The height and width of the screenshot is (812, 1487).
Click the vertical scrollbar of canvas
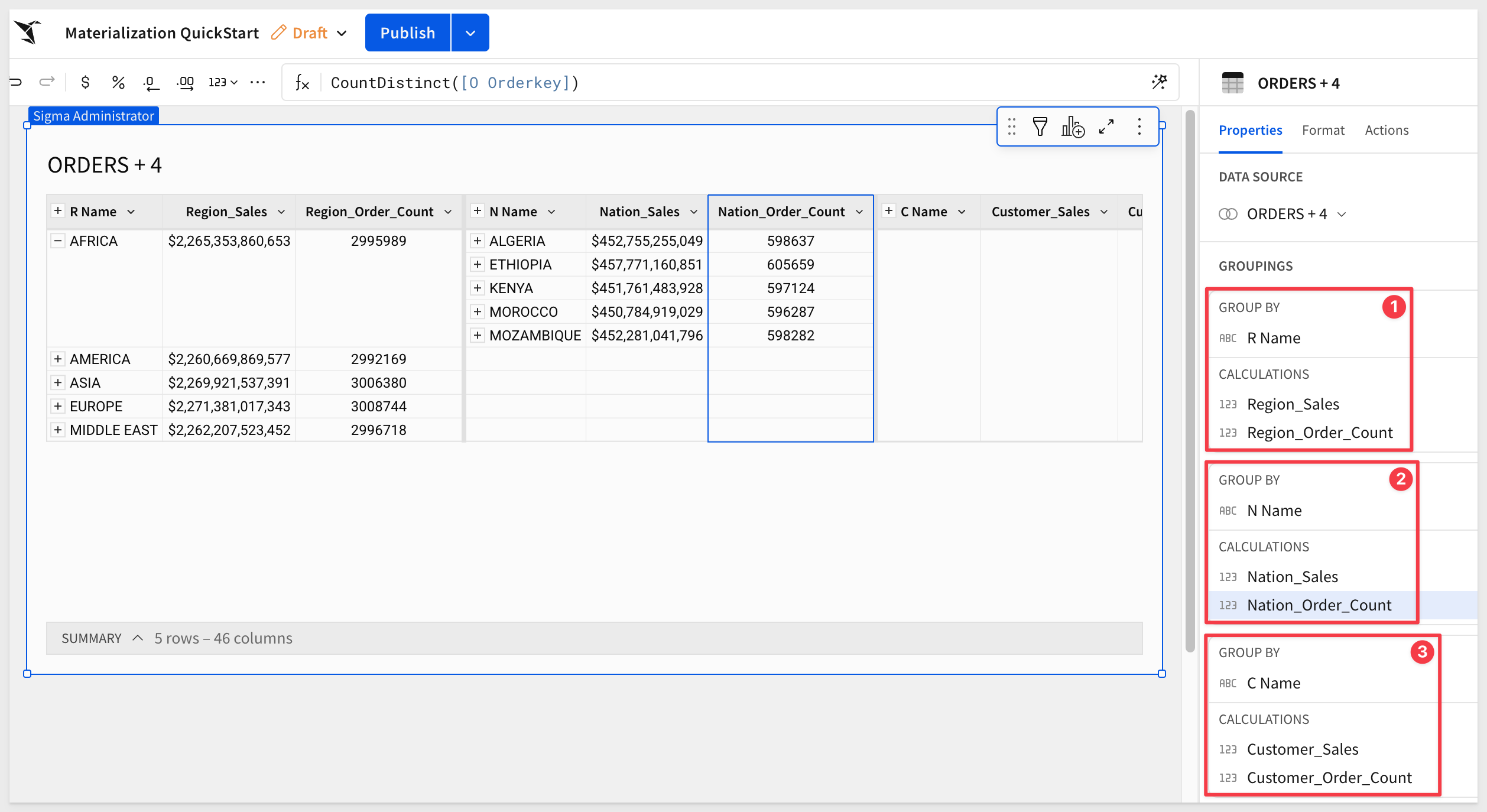point(1190,381)
